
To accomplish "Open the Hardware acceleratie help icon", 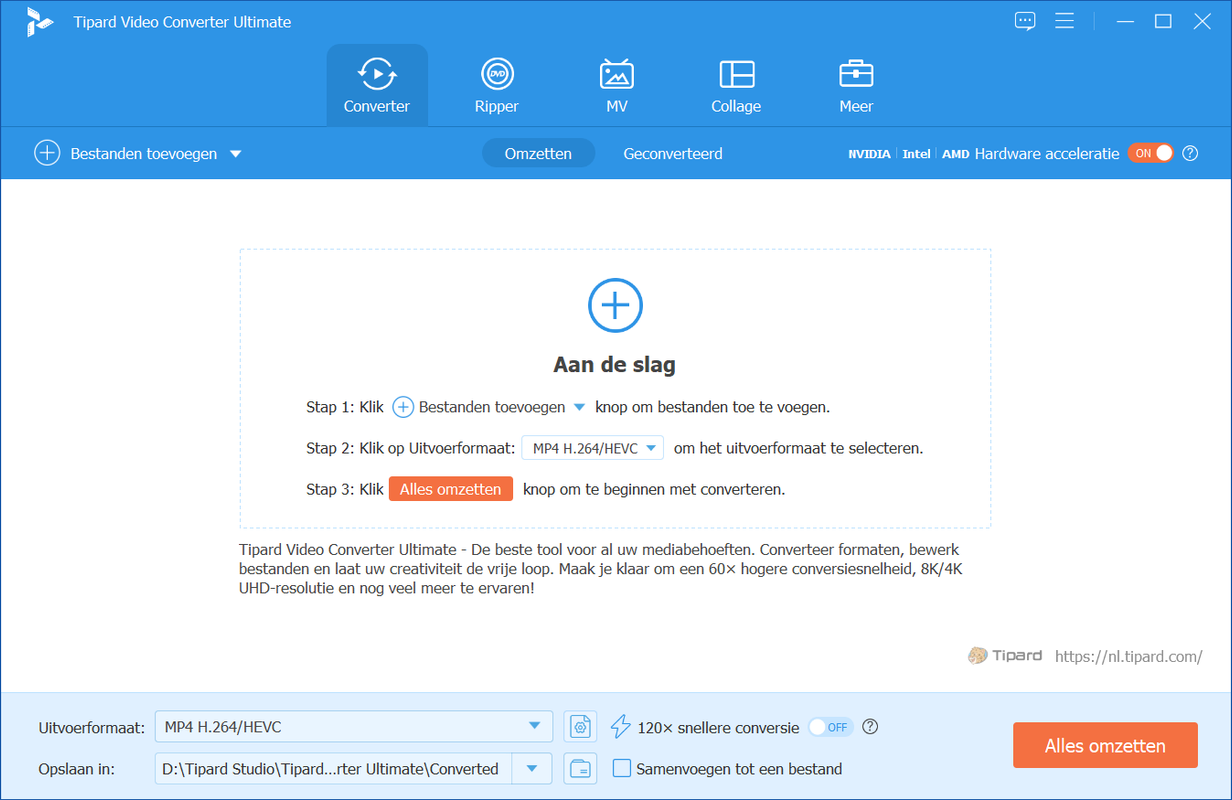I will pyautogui.click(x=1190, y=153).
